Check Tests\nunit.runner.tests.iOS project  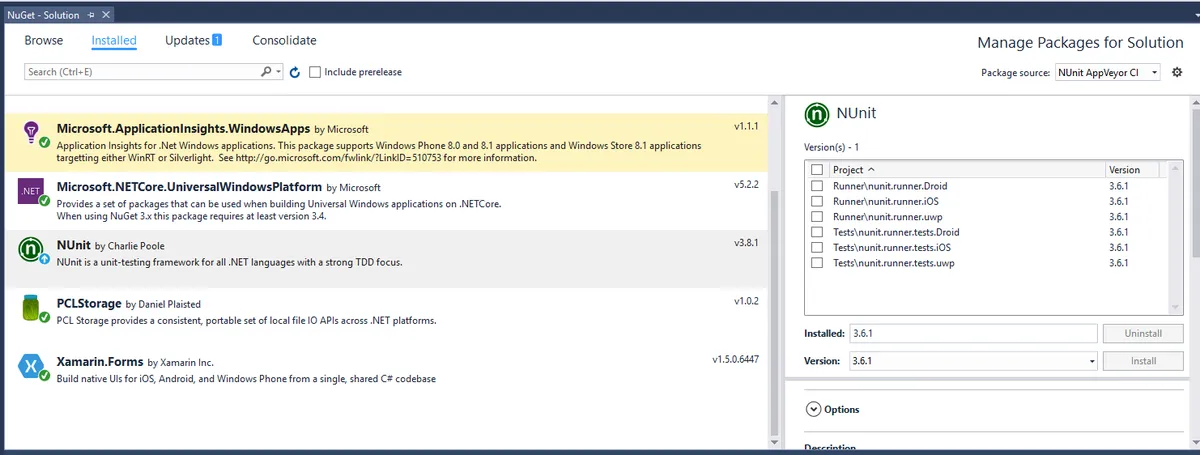pos(817,247)
